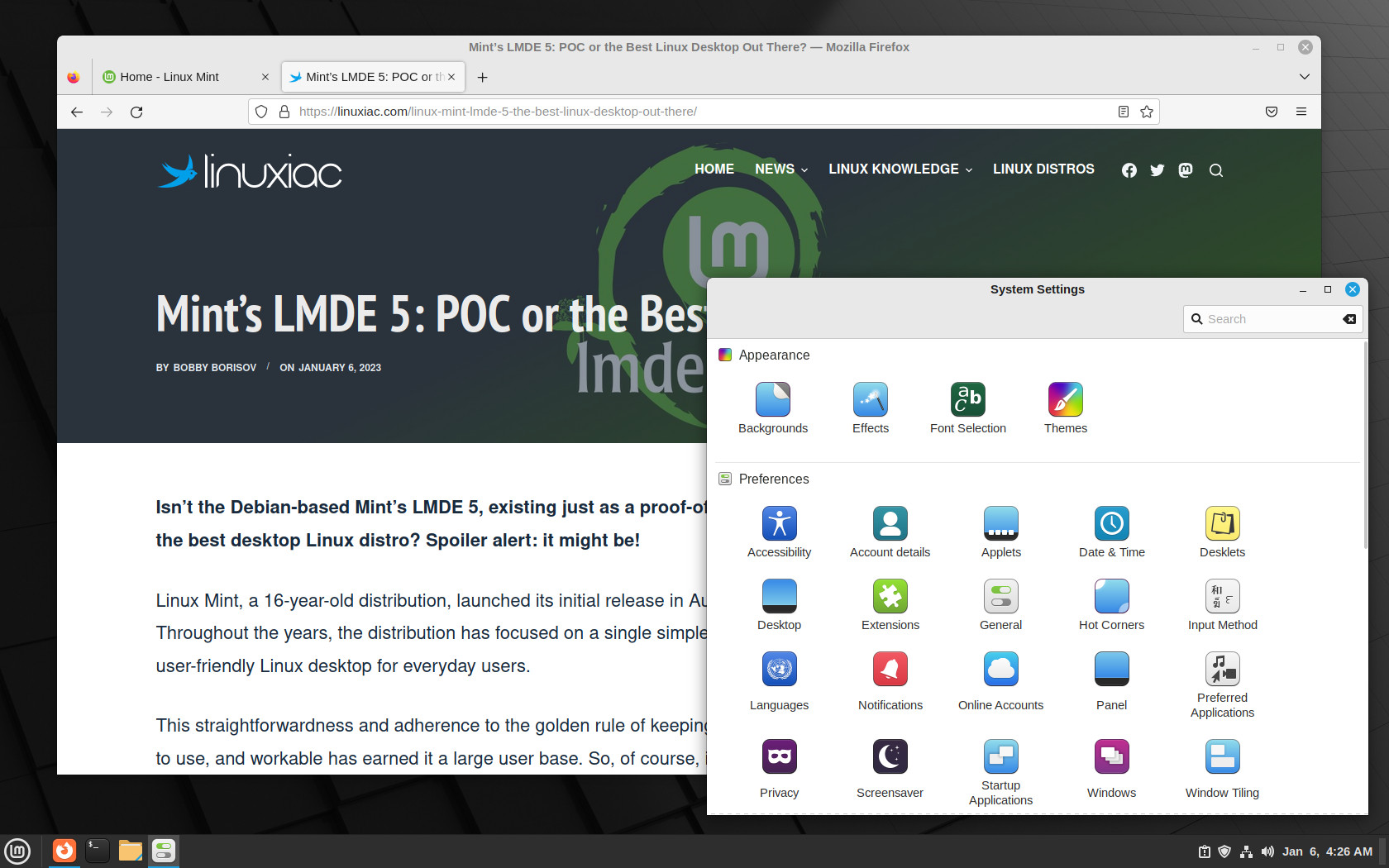Open author BOBBY BORISOV link
1389x868 pixels.
(x=215, y=368)
